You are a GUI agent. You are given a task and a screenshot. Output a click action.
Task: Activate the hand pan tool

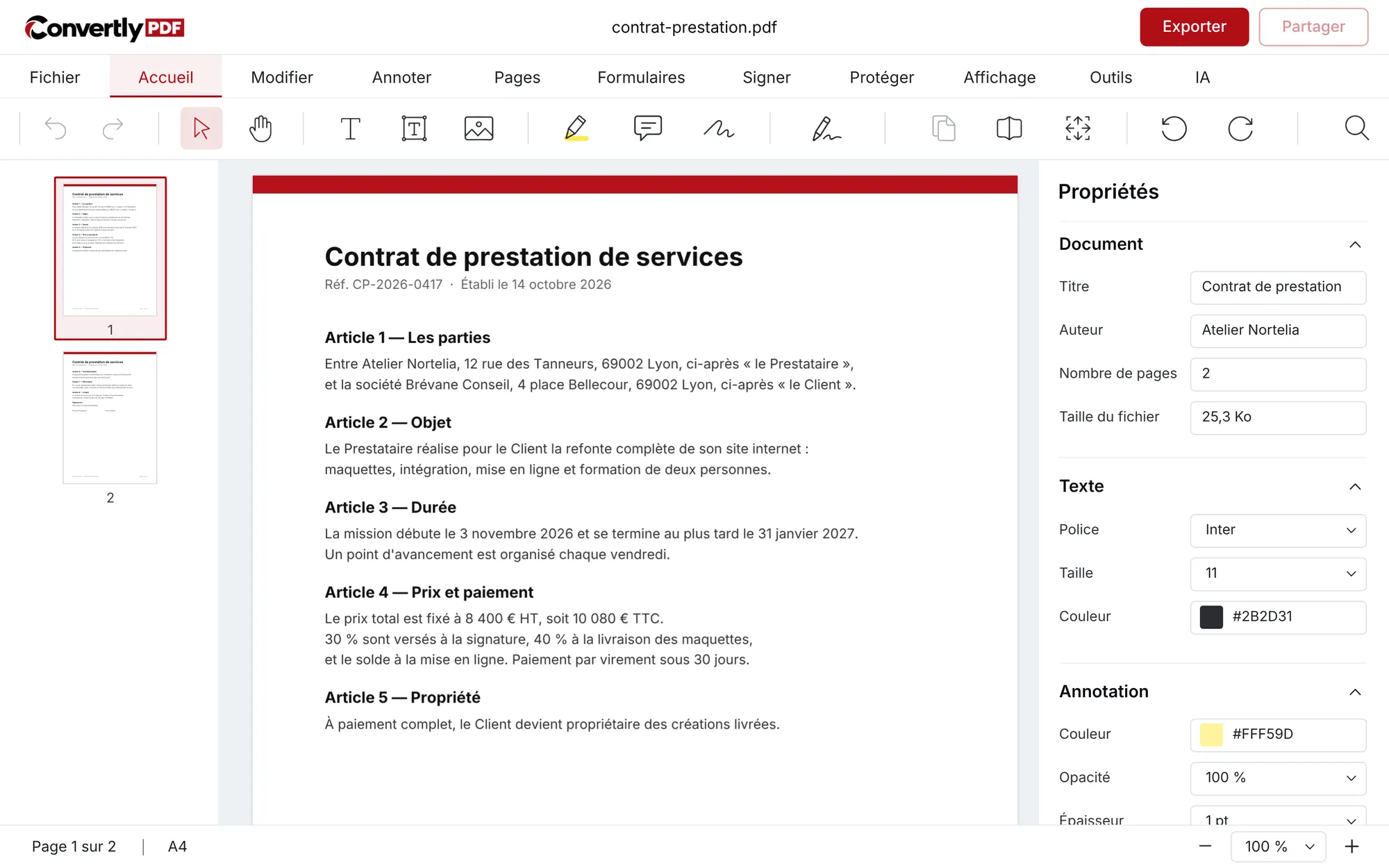(x=260, y=128)
